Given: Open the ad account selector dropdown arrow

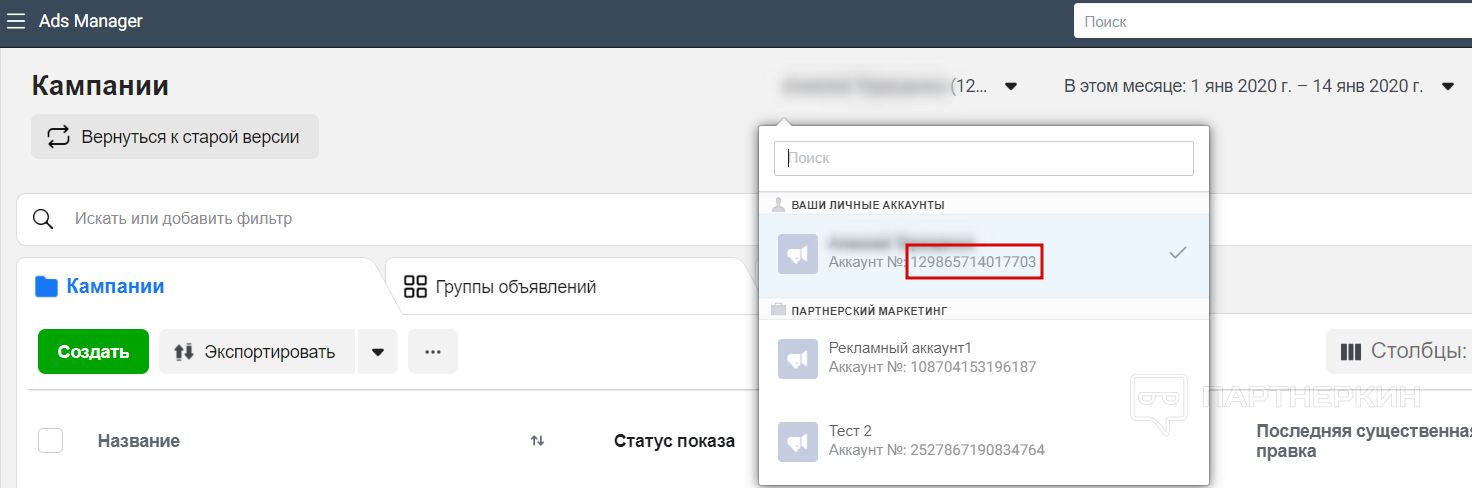Looking at the screenshot, I should point(1011,87).
